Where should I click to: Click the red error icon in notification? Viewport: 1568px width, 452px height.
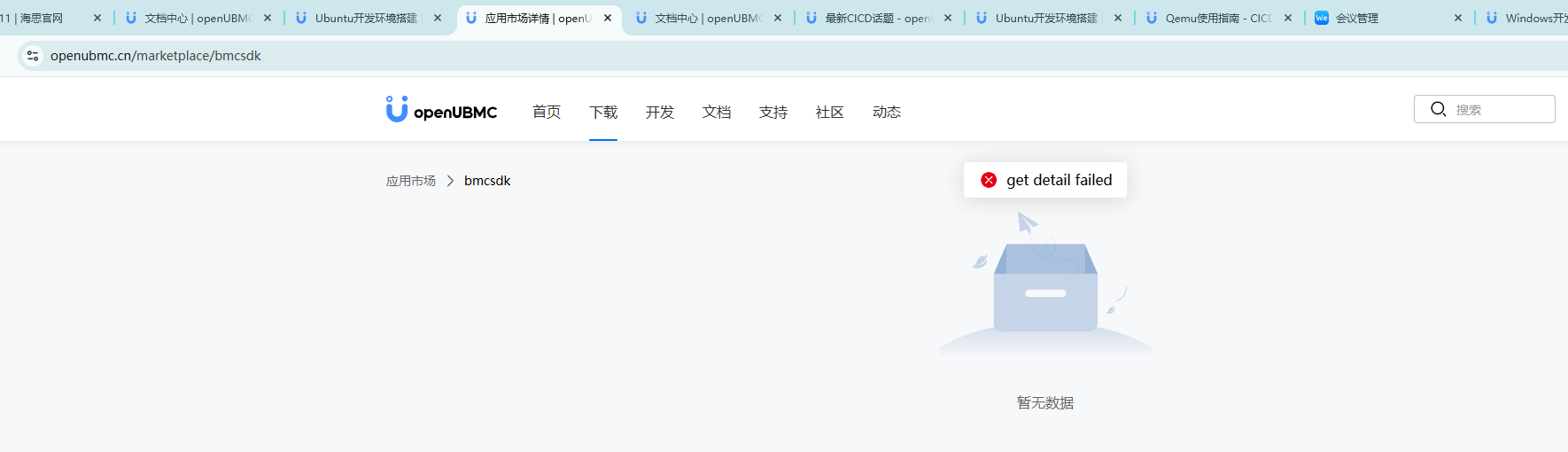[989, 180]
